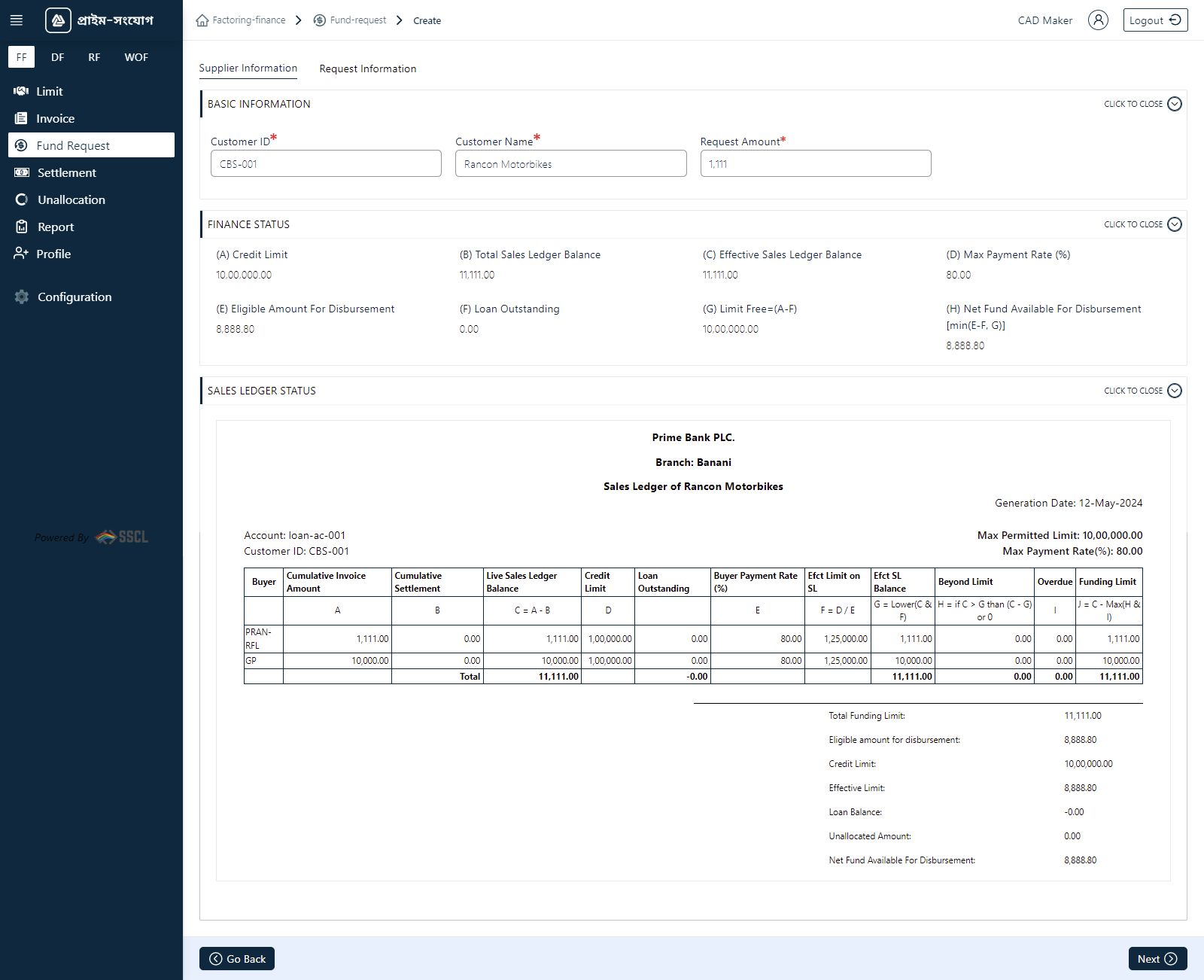
Task: Collapse the Basic Information section
Action: 1143,104
